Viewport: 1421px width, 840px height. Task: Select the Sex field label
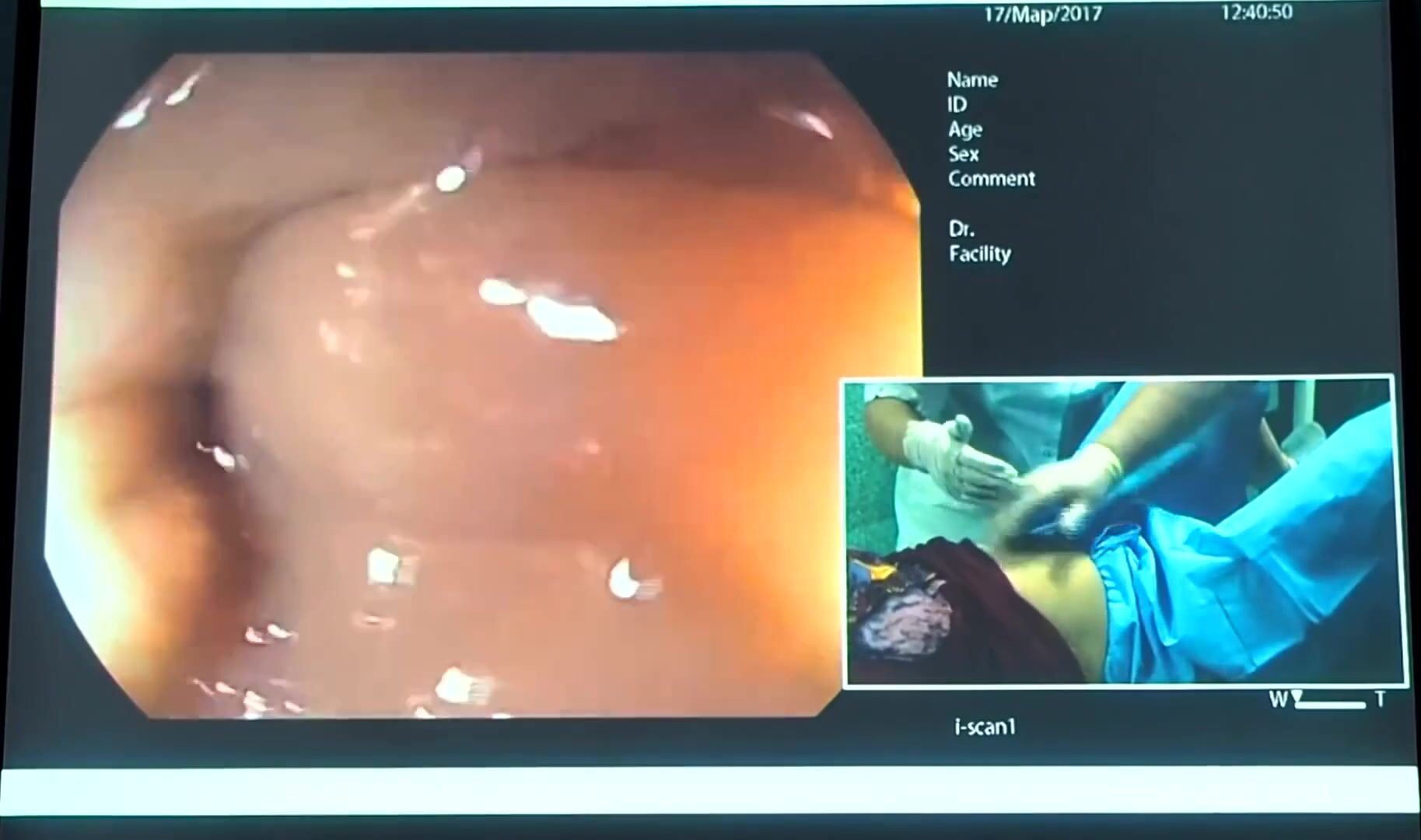pyautogui.click(x=963, y=154)
